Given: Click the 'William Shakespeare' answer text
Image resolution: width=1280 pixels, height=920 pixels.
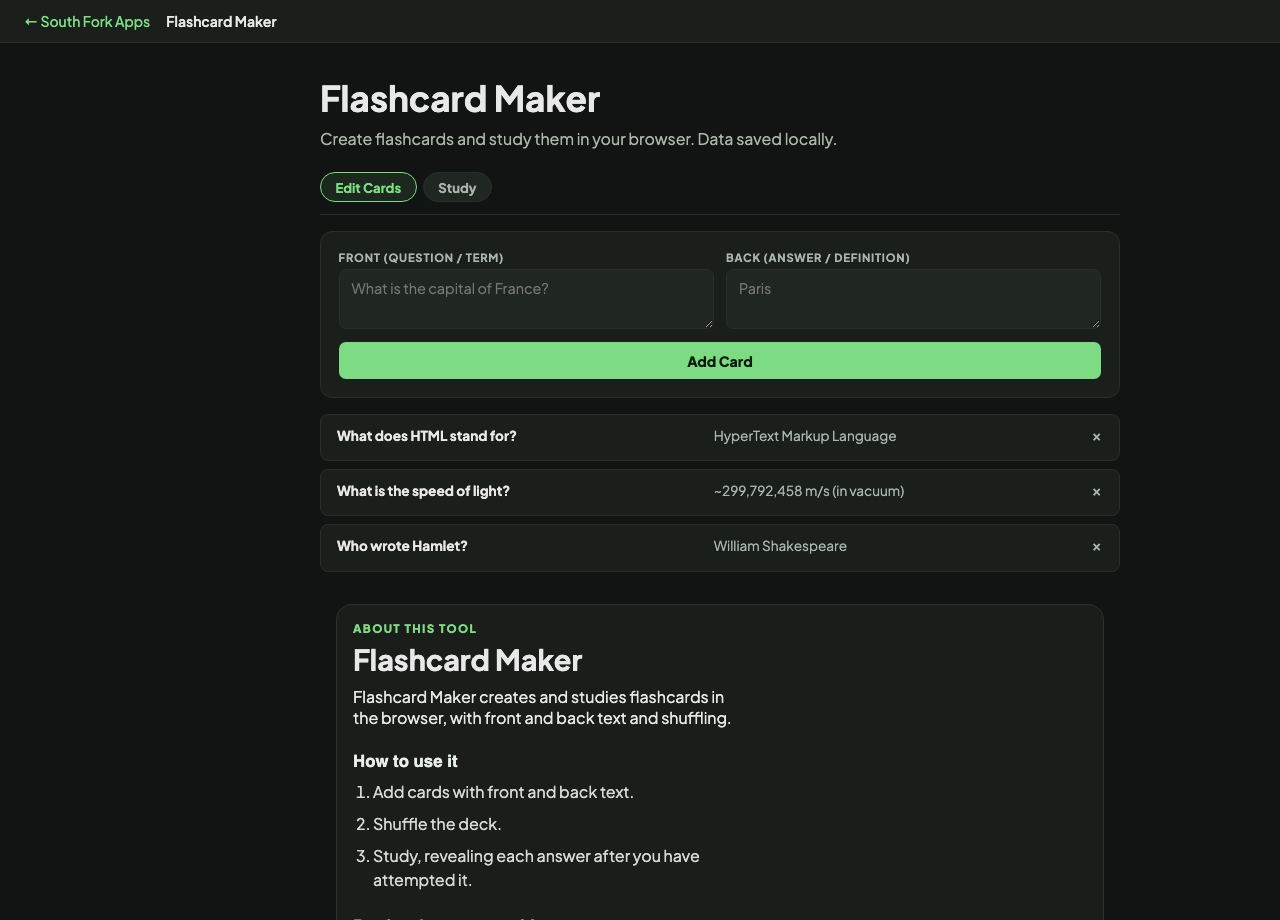Looking at the screenshot, I should coord(780,546).
